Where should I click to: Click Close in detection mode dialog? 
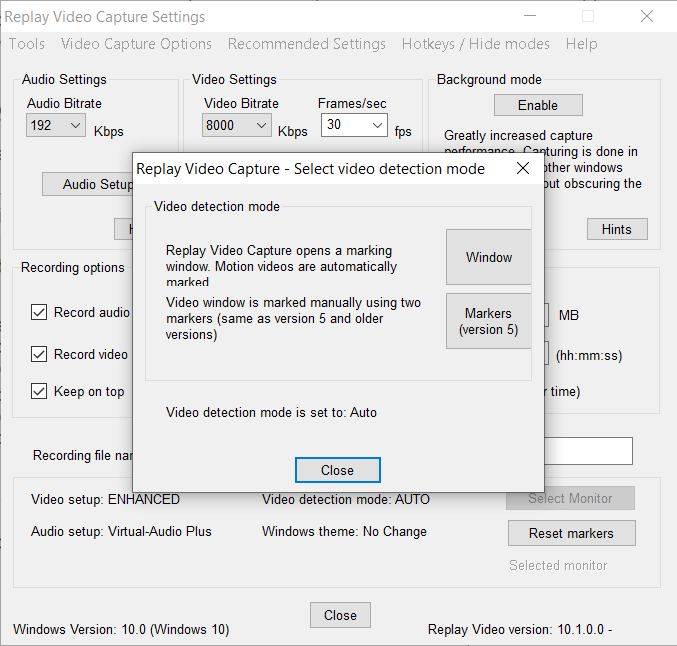[338, 470]
